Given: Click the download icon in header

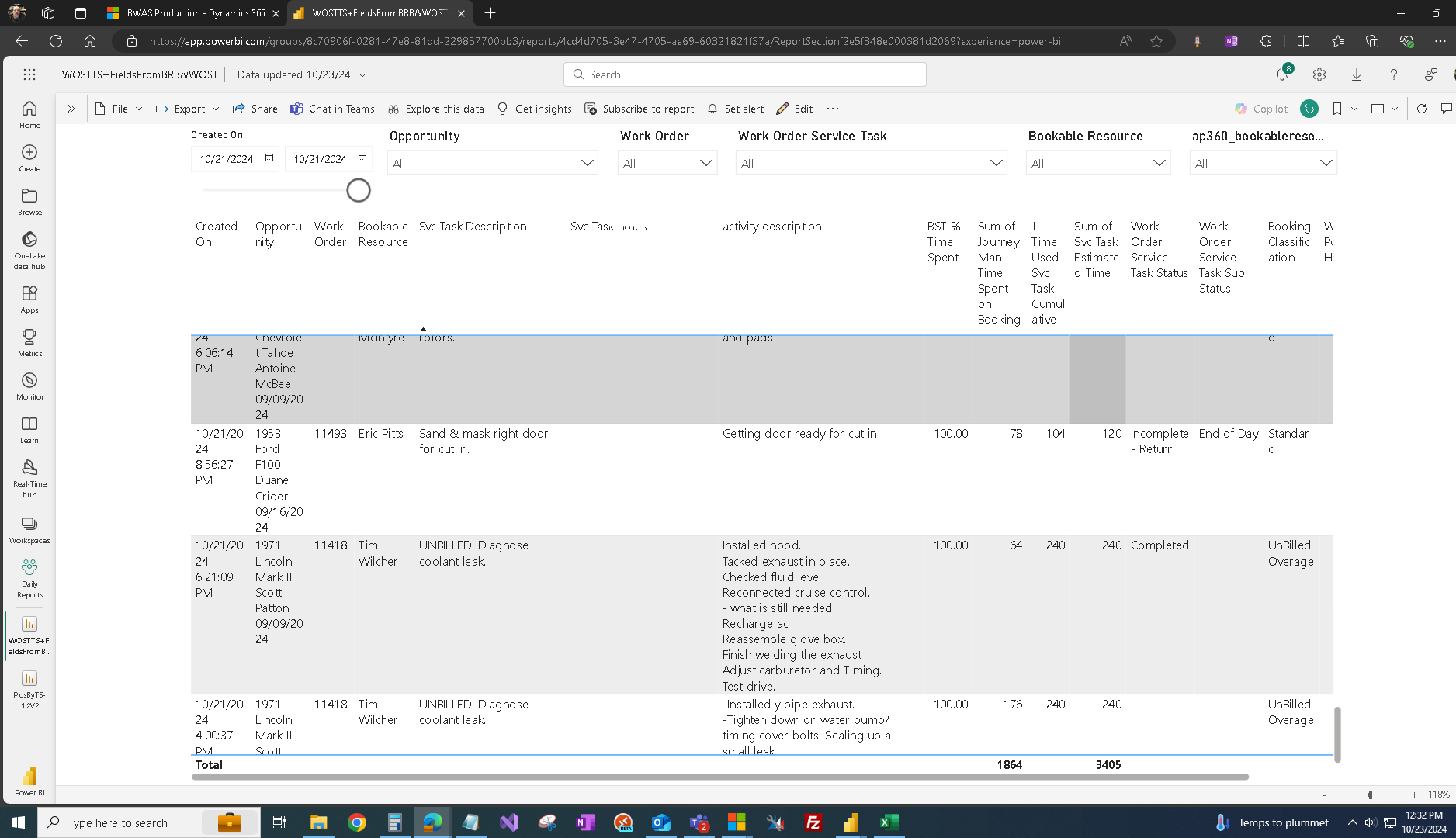Looking at the screenshot, I should click(x=1357, y=74).
